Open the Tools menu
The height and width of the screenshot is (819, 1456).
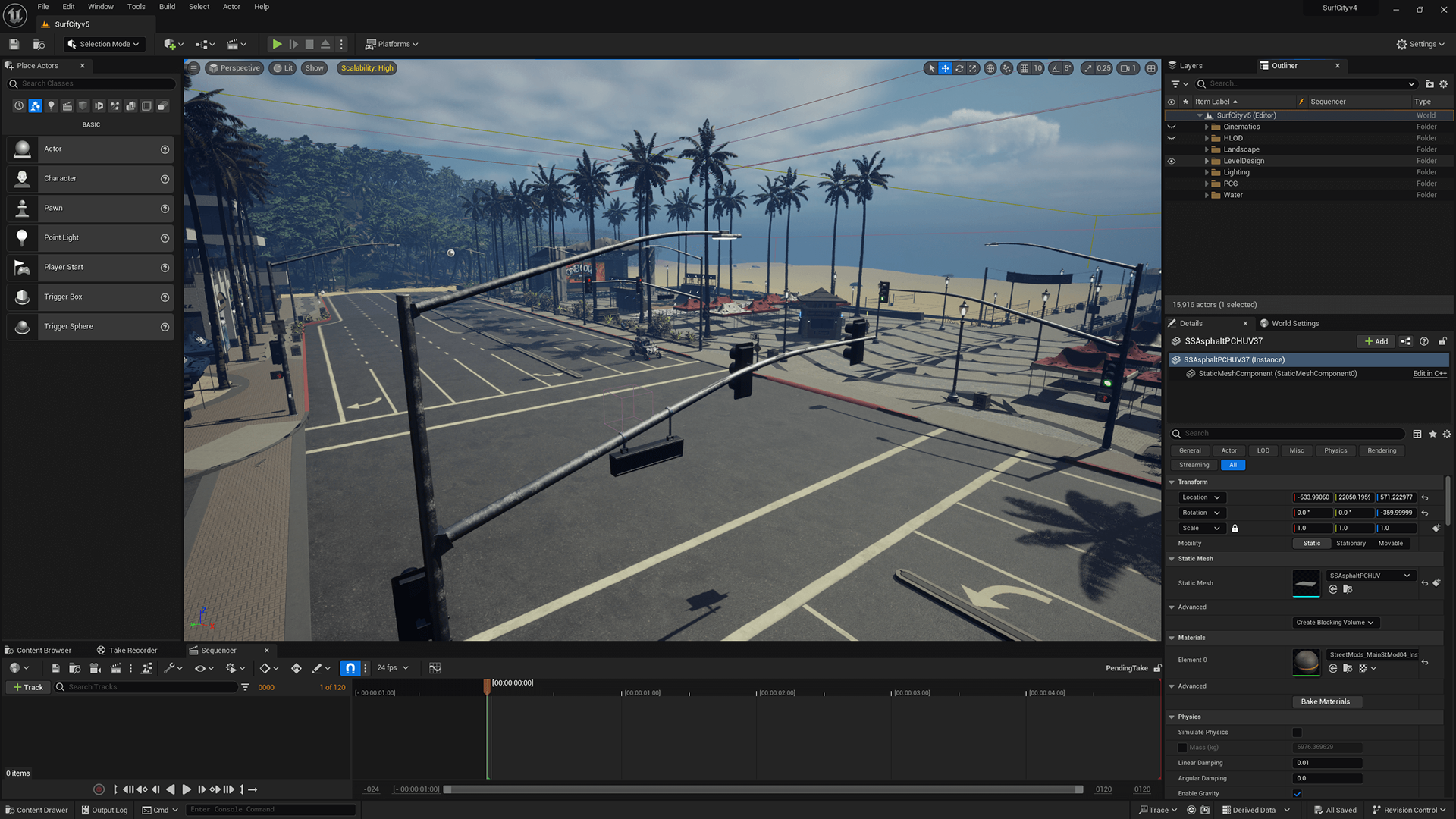tap(136, 7)
